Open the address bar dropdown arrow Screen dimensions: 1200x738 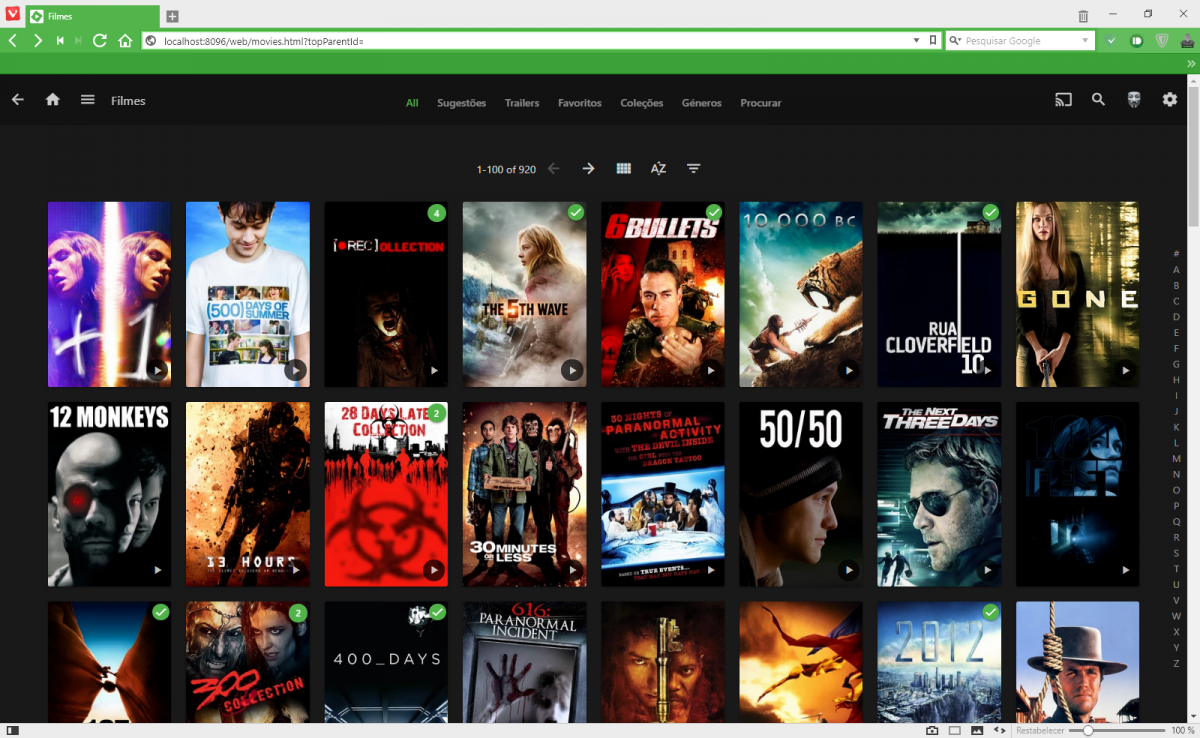point(917,41)
